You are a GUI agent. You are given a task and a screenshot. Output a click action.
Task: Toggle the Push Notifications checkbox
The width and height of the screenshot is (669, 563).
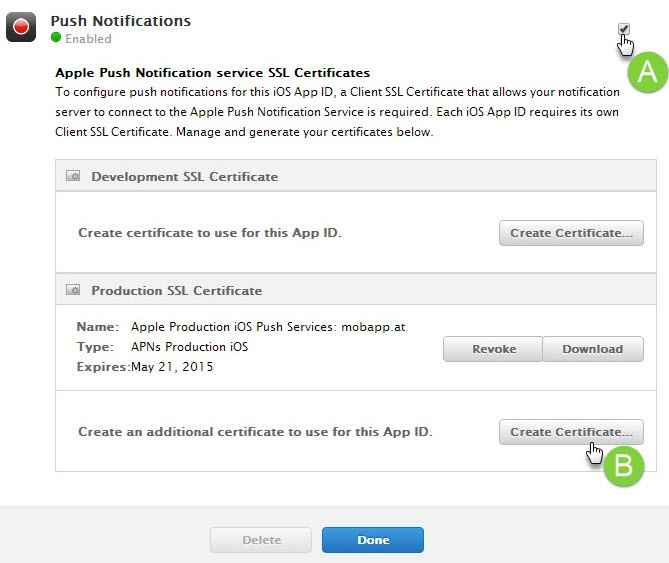pyautogui.click(x=624, y=29)
